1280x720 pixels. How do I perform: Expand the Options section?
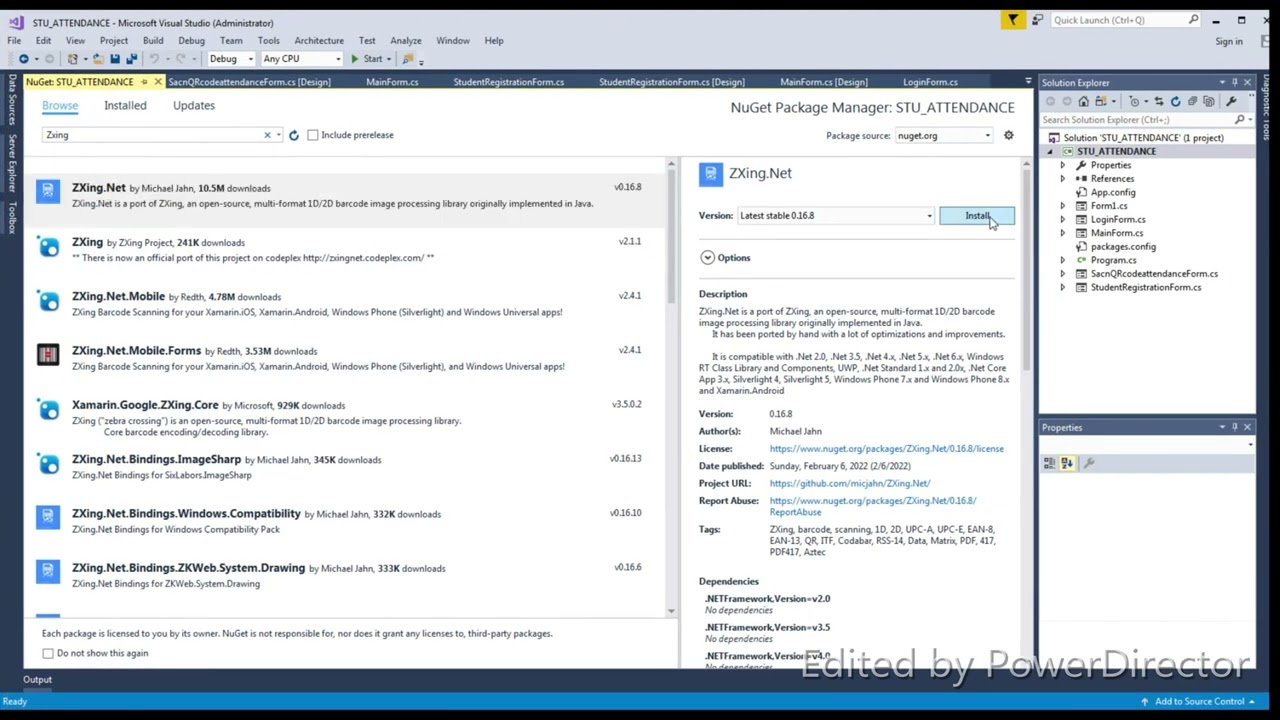pos(707,258)
